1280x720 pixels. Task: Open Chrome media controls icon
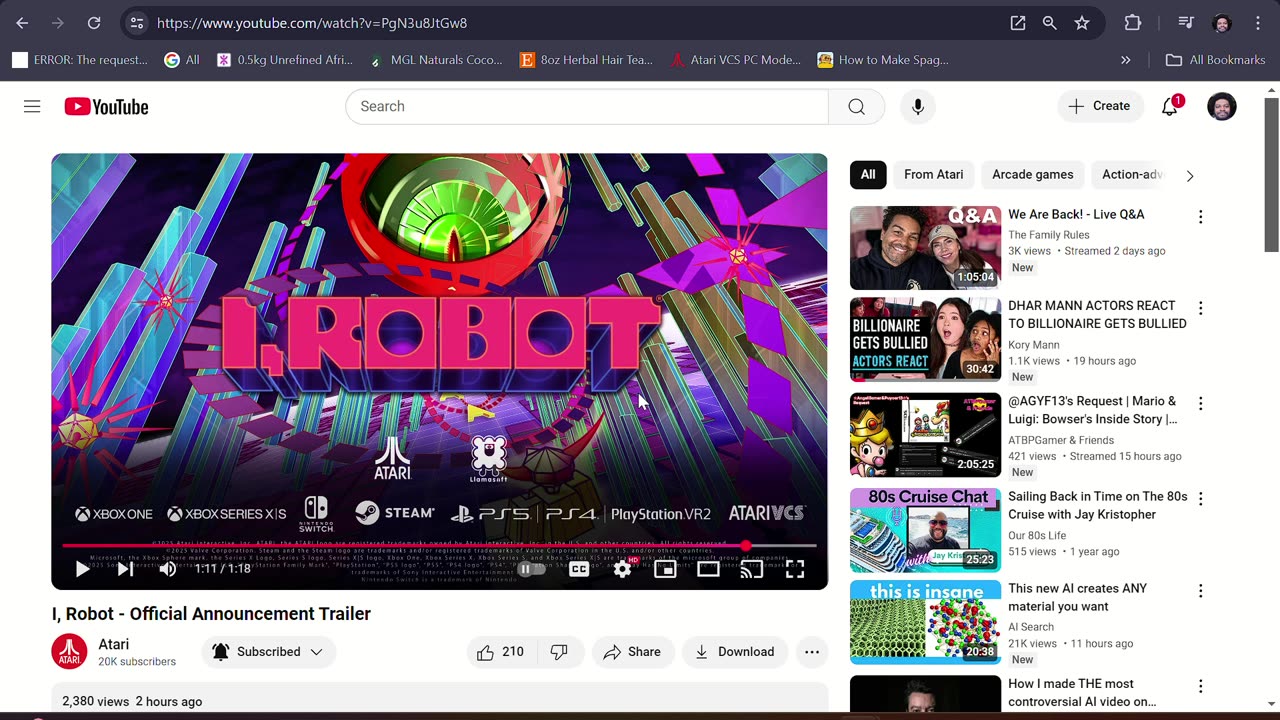pyautogui.click(x=1186, y=23)
